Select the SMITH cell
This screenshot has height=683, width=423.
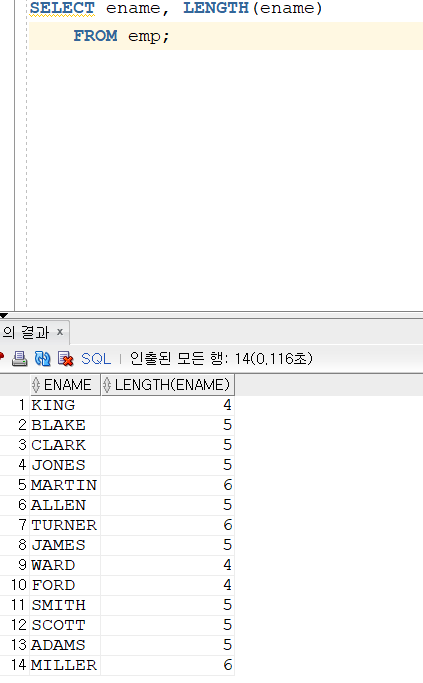65,605
